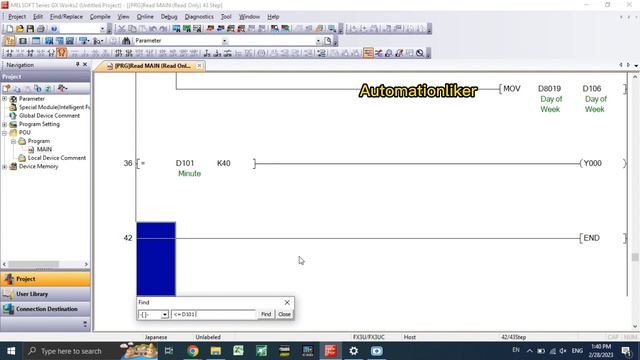The image size is (640, 360).
Task: Click the highlighted read mode icon
Action: (62, 53)
